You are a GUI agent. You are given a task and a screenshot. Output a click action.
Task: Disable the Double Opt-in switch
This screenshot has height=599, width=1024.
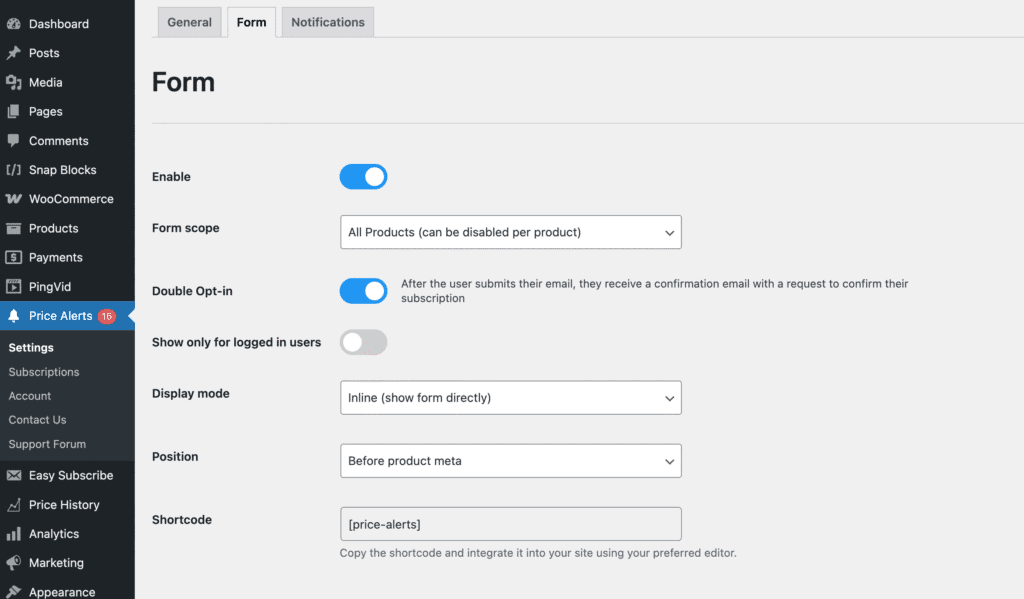click(363, 291)
